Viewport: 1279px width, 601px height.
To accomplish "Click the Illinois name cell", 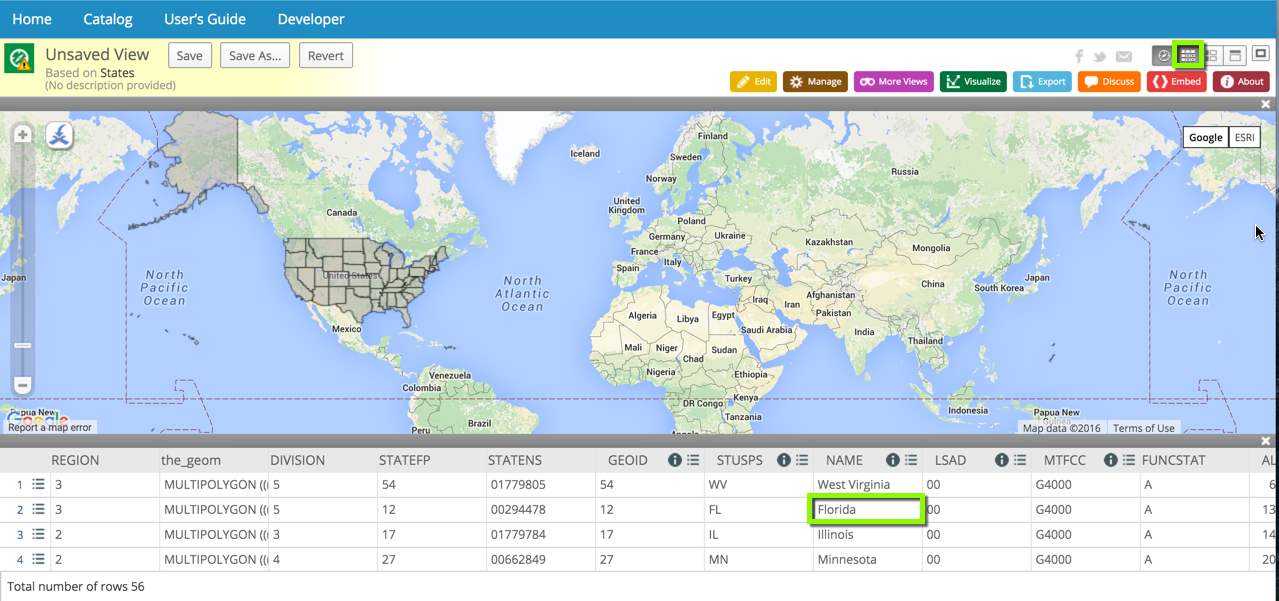I will (x=866, y=535).
